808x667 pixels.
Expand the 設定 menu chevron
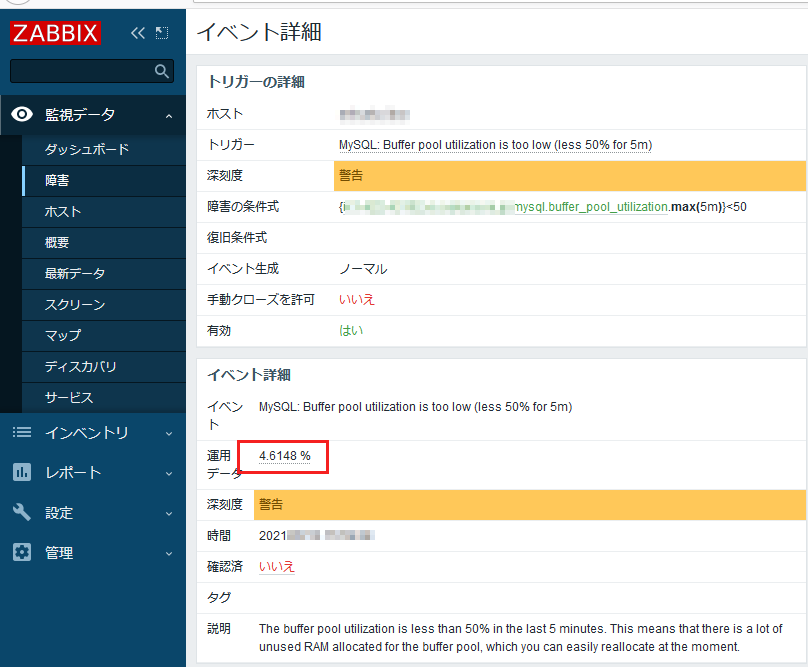(168, 513)
